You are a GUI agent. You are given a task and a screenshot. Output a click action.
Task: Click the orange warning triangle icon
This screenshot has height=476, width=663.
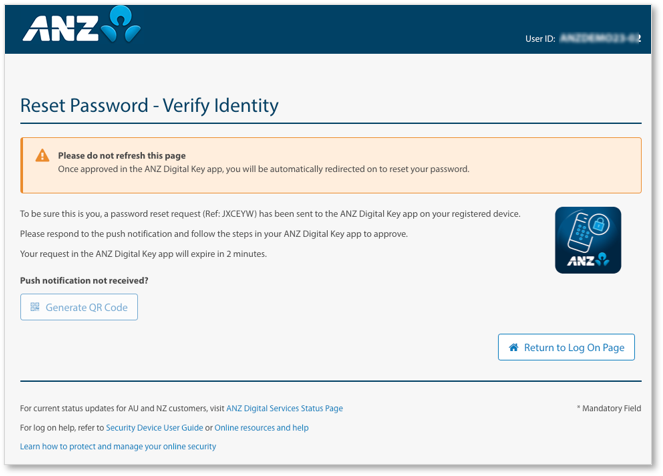pos(42,155)
